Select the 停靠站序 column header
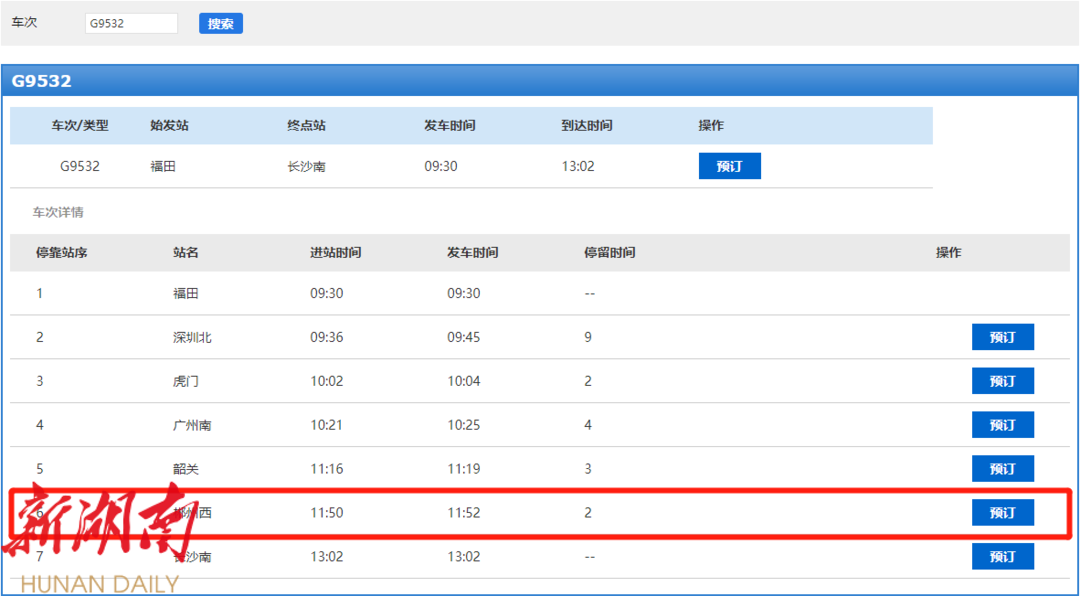This screenshot has height=596, width=1080. (62, 253)
